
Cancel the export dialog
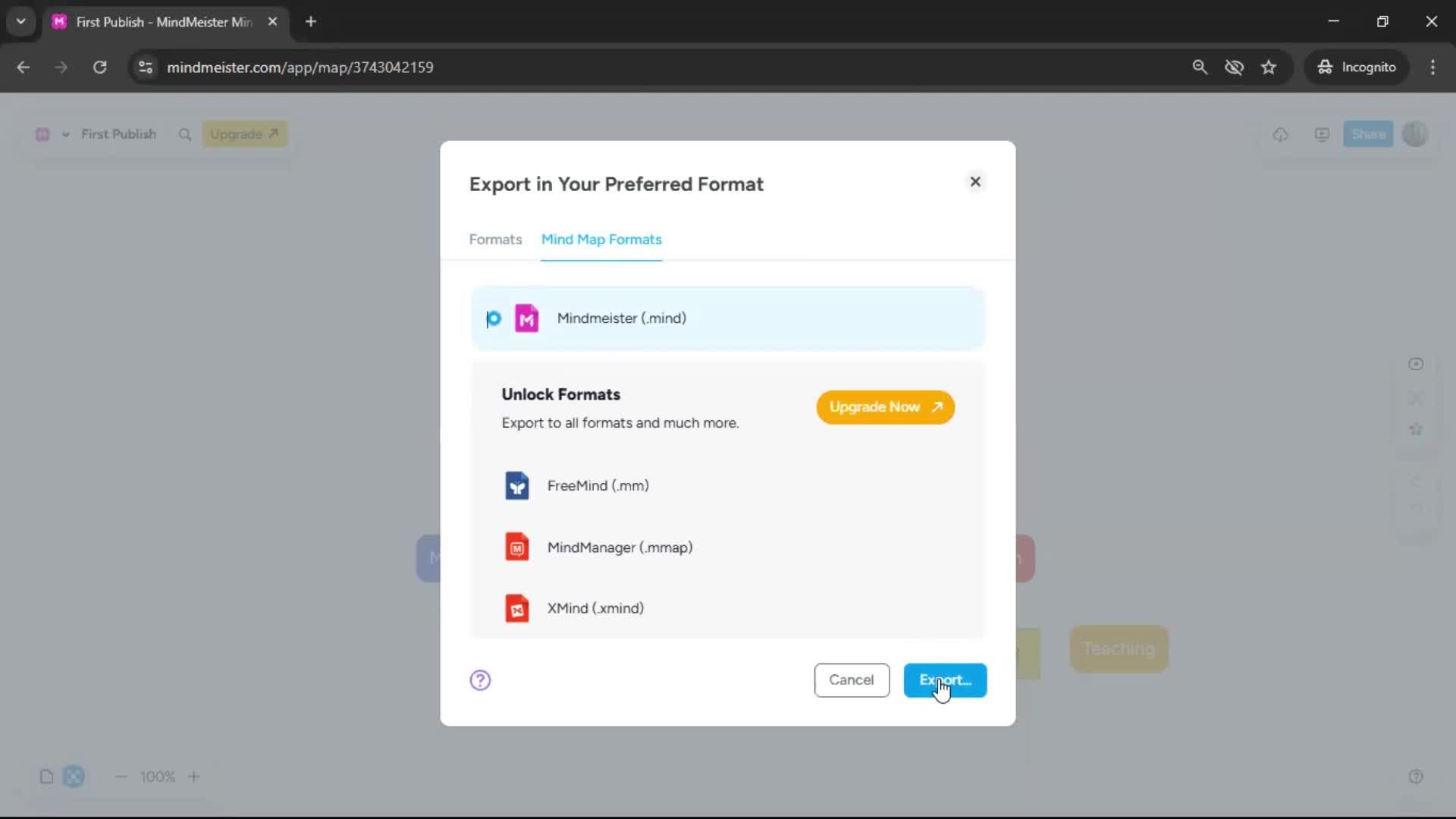tap(852, 680)
